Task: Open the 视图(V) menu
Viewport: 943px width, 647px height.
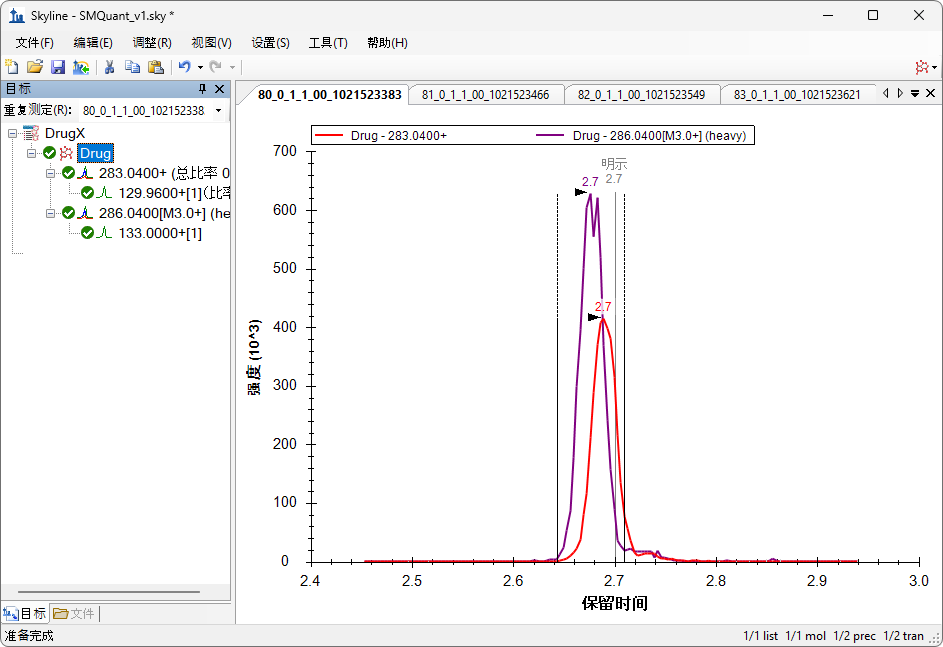Action: [x=211, y=43]
